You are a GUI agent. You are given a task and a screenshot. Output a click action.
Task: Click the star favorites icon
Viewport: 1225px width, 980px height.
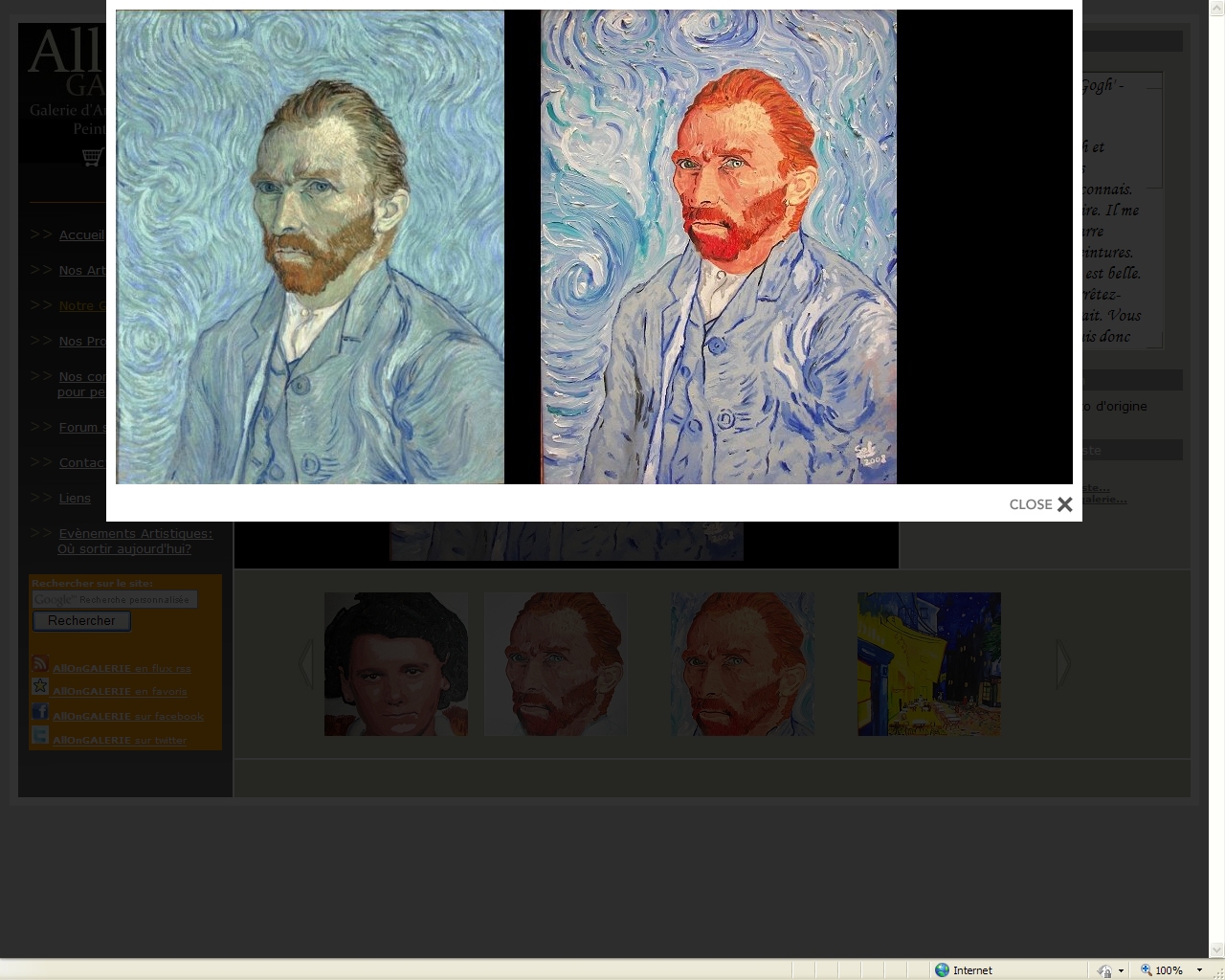coord(40,687)
